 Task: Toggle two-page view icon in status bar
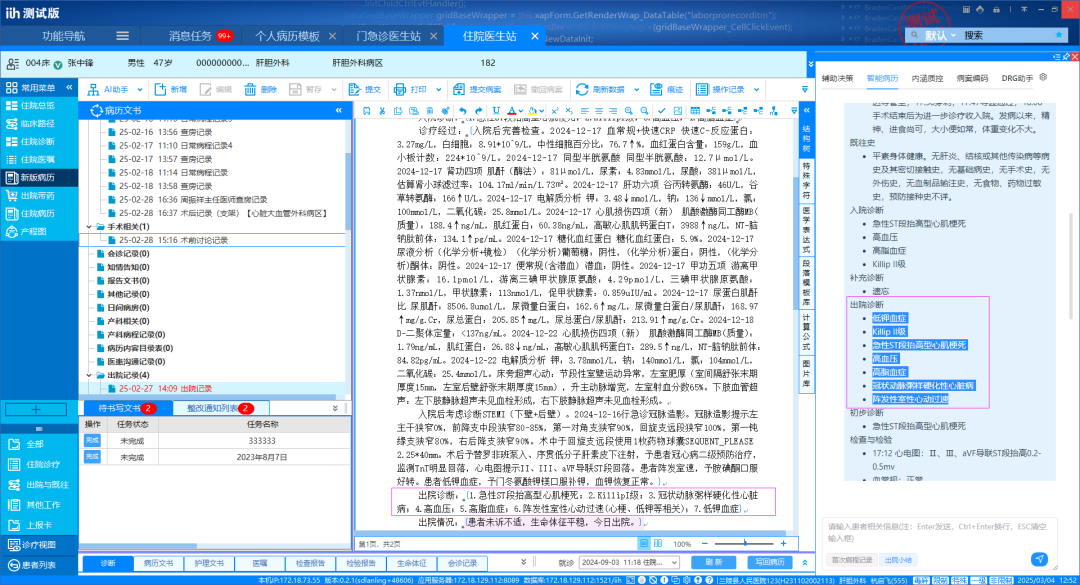pyautogui.click(x=658, y=544)
